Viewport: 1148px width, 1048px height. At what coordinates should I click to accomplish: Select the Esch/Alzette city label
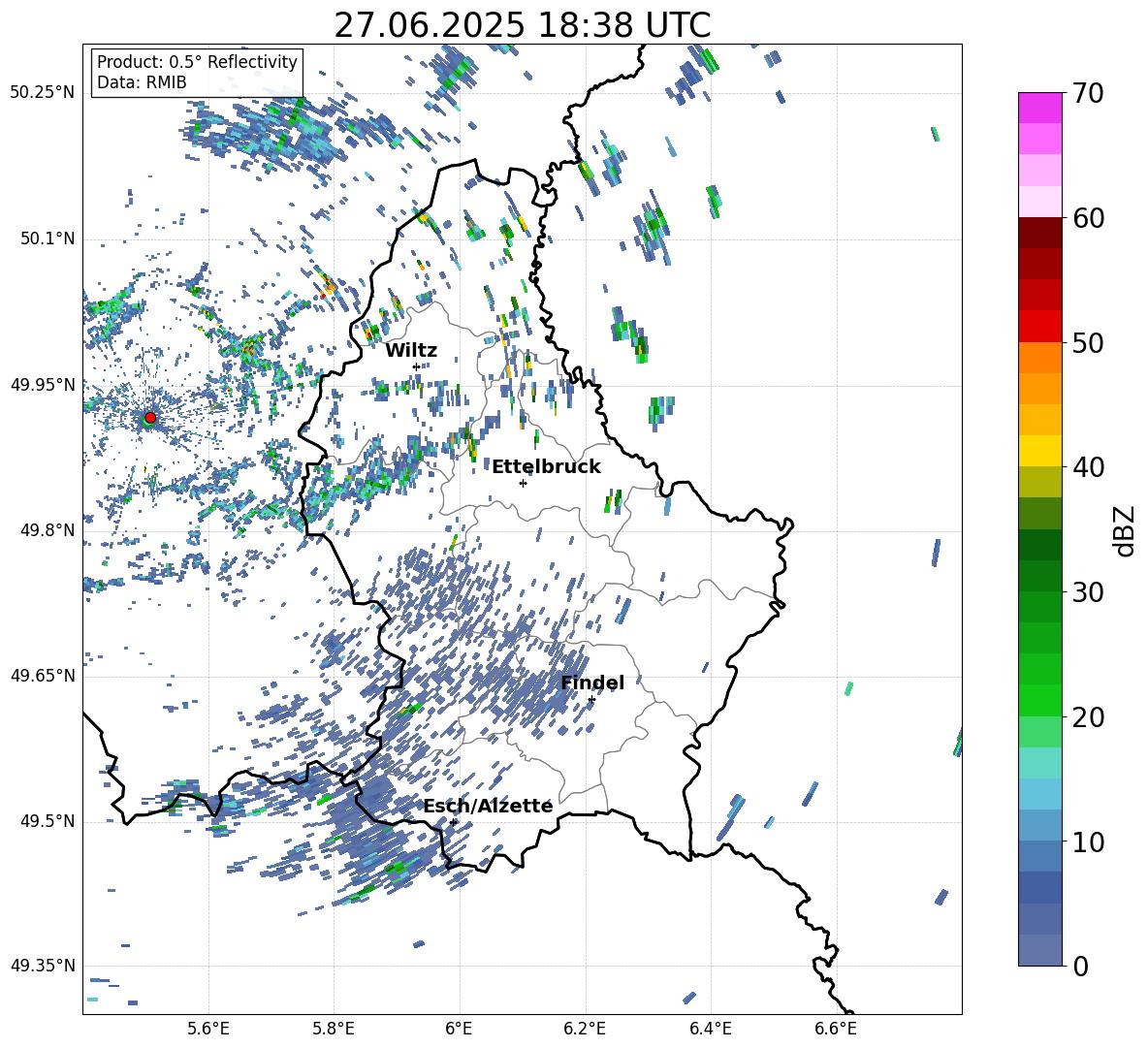[488, 806]
